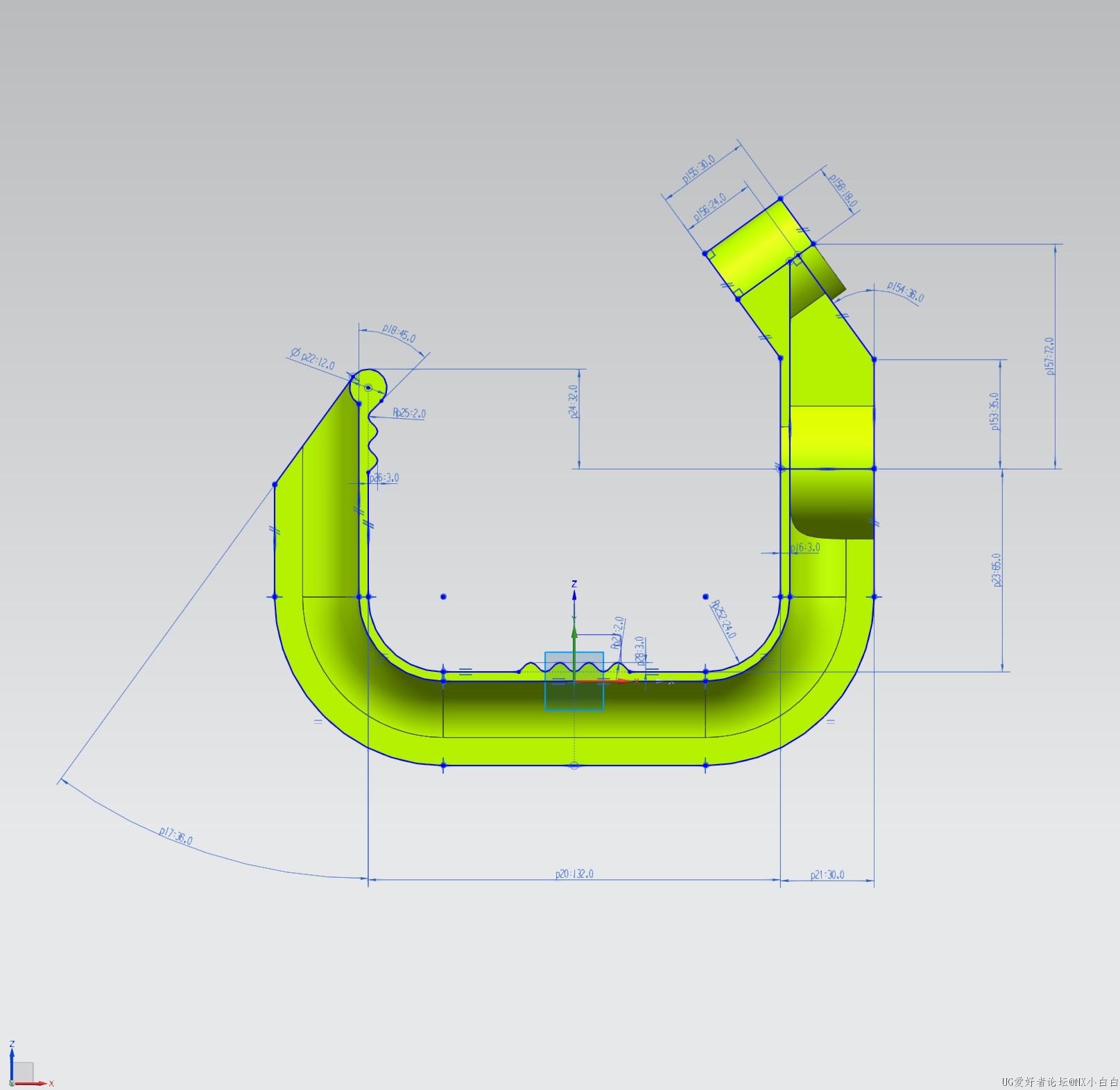The image size is (1120, 1090).
Task: Click the p17:36.0 angular dimension
Action: point(175,836)
